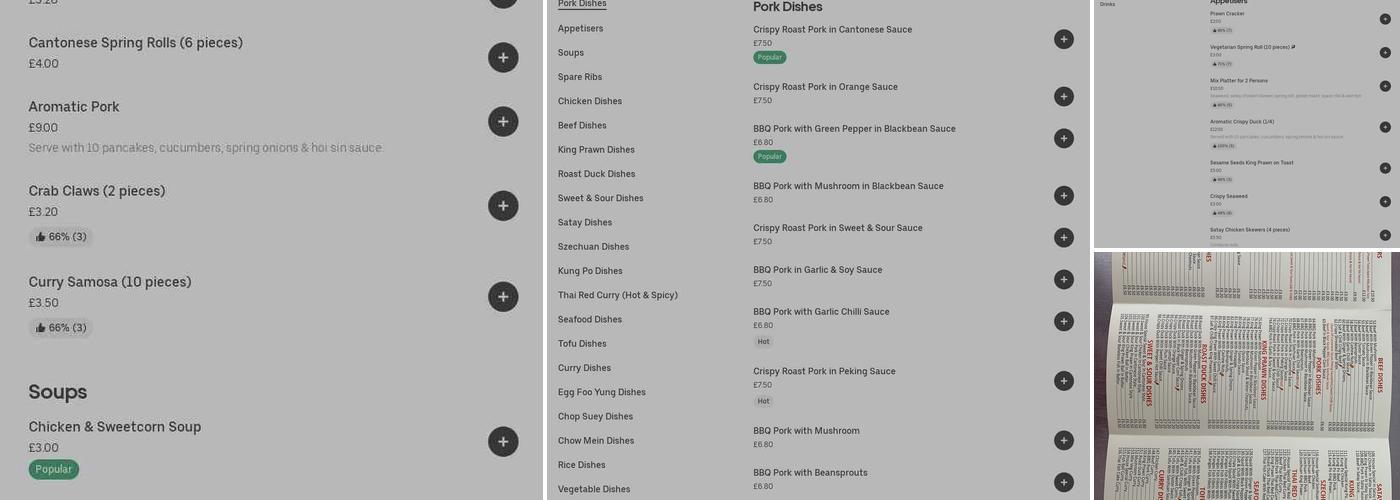Add BBQ Pork with Green Pepper in Blackbean Sauce
Viewport: 1400px width, 500px height.
[x=1063, y=138]
